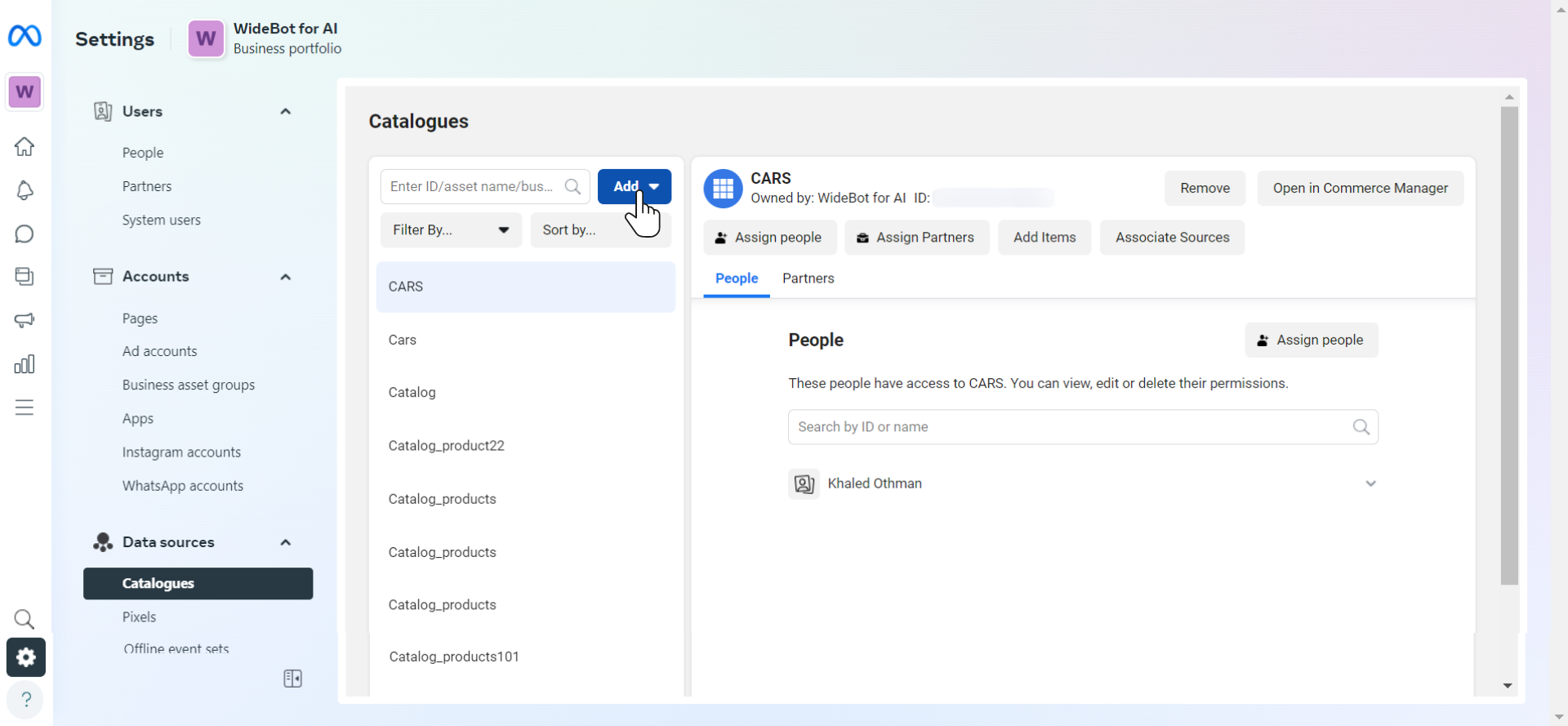Click the scrollbar down arrow in panel
This screenshot has width=1568, height=726.
pos(1508,686)
